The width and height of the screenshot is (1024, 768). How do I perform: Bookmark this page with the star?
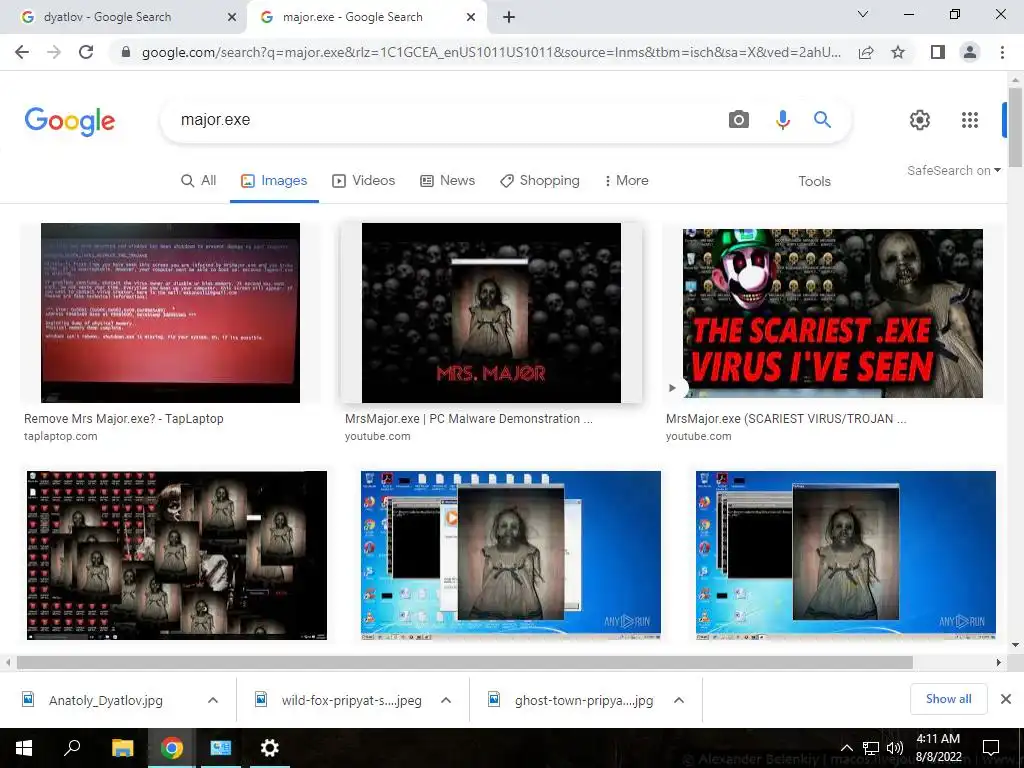click(x=898, y=52)
